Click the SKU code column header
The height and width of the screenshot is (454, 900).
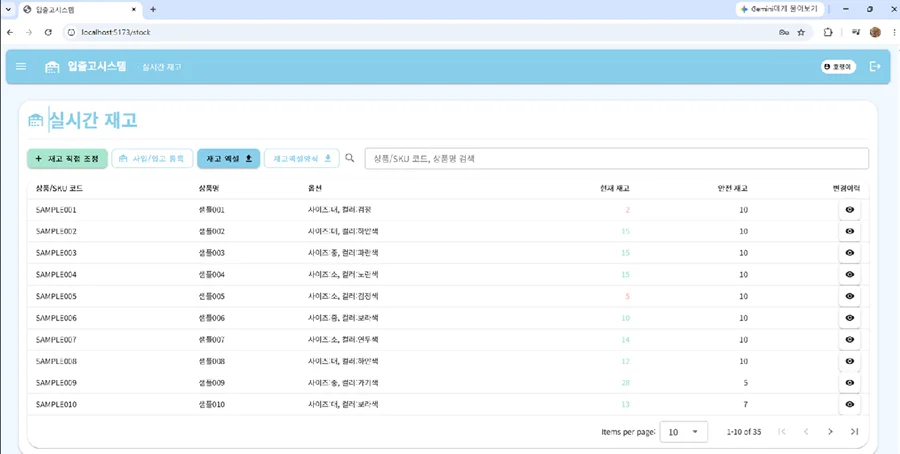[x=60, y=189]
